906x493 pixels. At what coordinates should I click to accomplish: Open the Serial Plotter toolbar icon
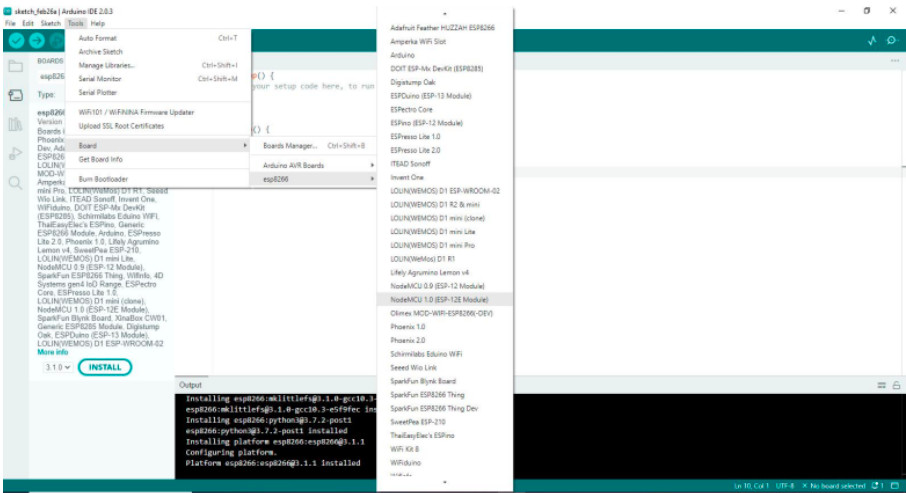tap(872, 40)
